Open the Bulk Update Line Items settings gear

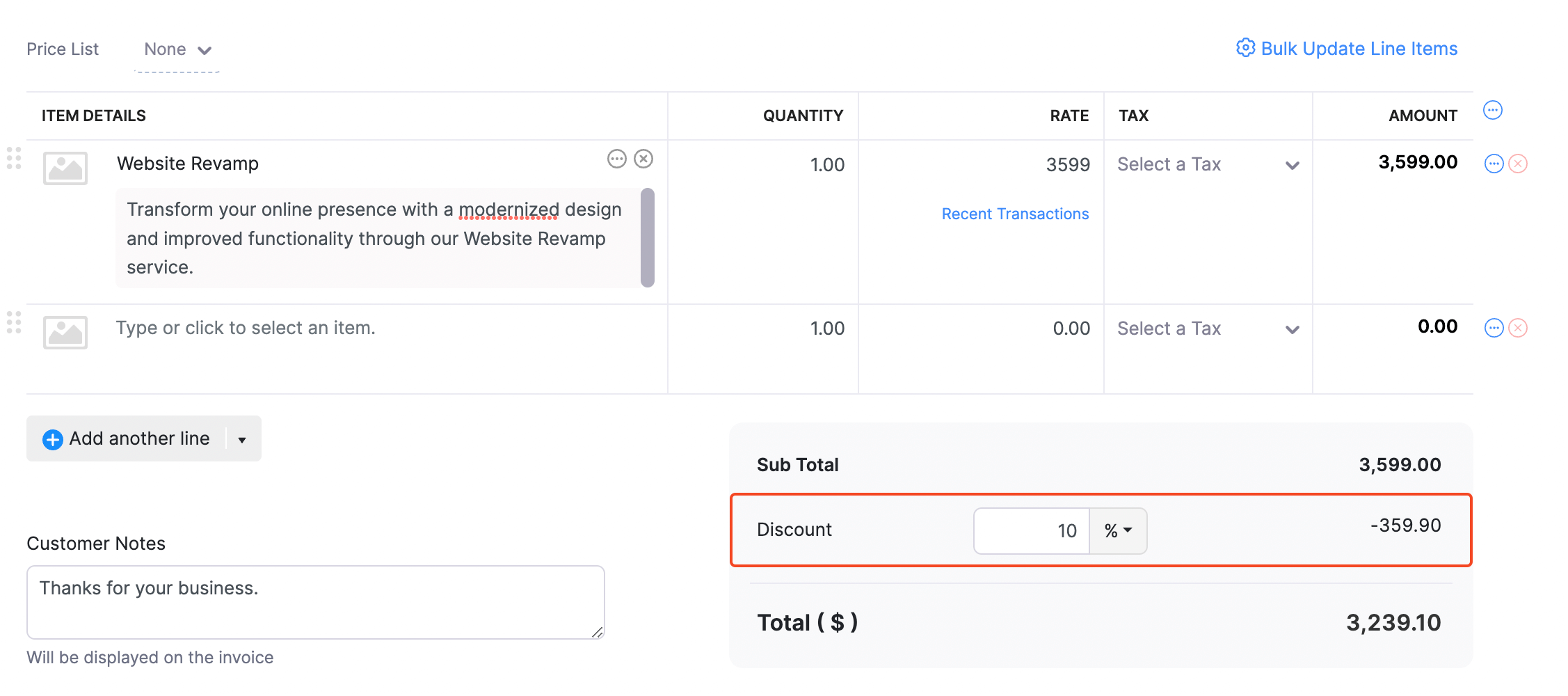pos(1246,47)
